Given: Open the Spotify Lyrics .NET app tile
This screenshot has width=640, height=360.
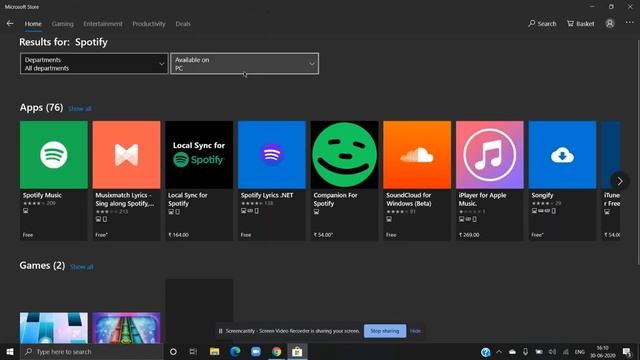Looking at the screenshot, I should point(271,180).
